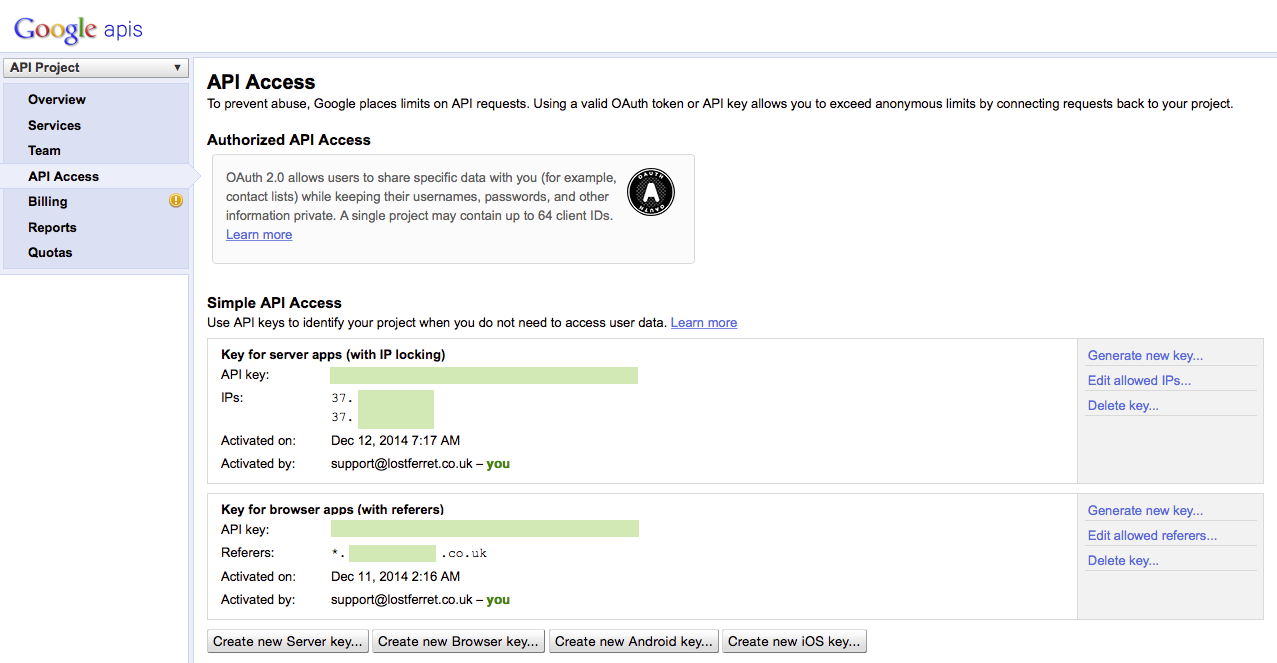This screenshot has height=663, width=1277.
Task: Click the Billing warning icon
Action: 176,201
